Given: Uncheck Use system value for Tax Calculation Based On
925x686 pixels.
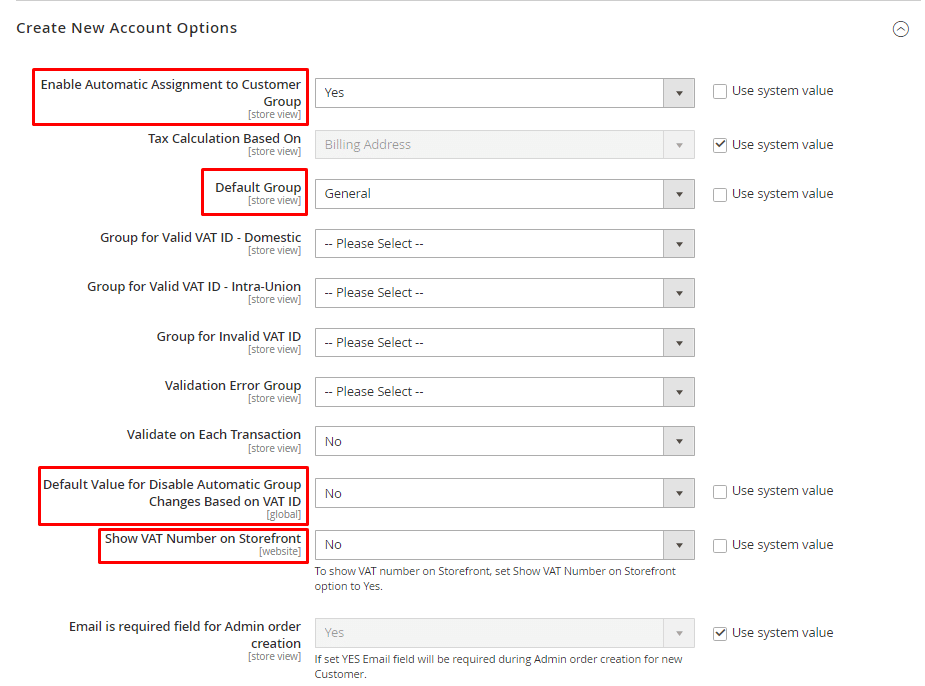Looking at the screenshot, I should click(x=719, y=144).
